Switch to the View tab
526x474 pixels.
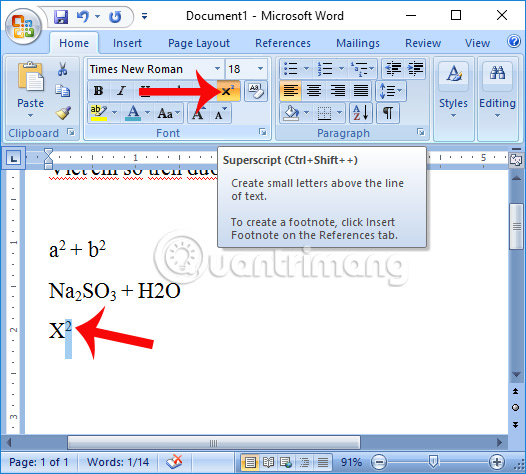(x=477, y=43)
